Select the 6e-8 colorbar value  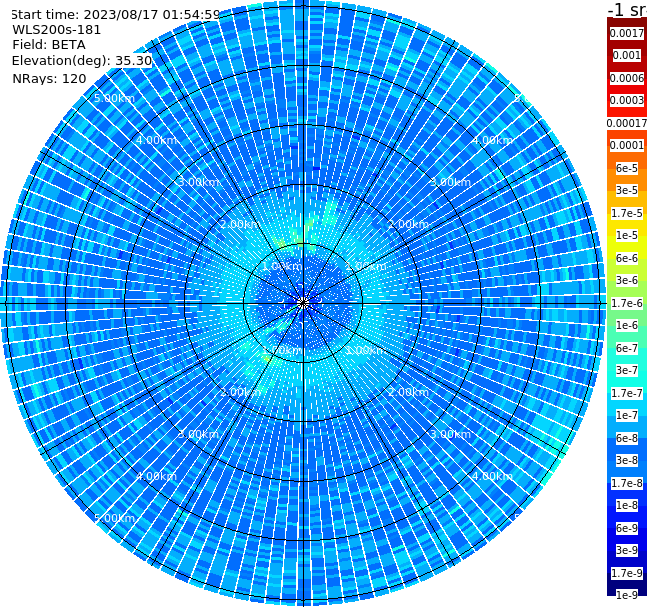(627, 438)
